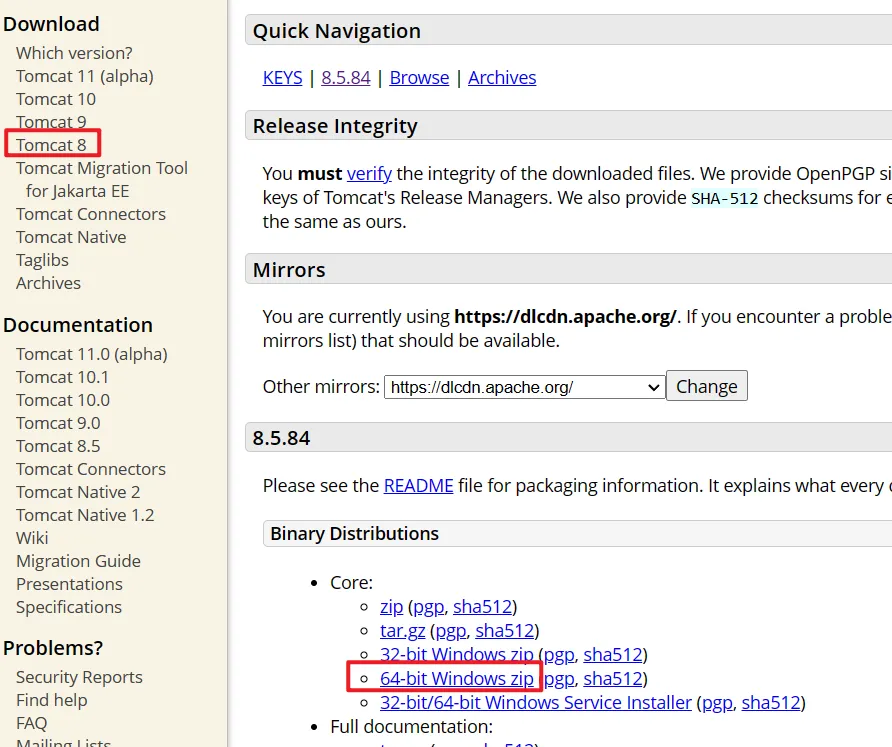Go to Which version? page
The image size is (892, 747).
74,53
